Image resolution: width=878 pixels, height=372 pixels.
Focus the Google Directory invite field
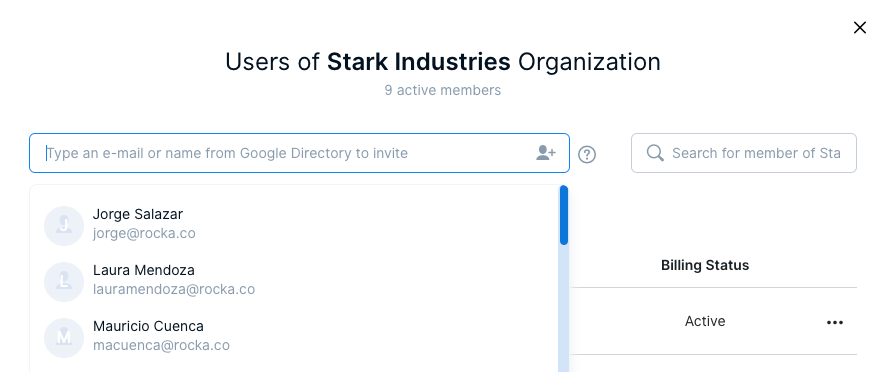click(x=300, y=153)
